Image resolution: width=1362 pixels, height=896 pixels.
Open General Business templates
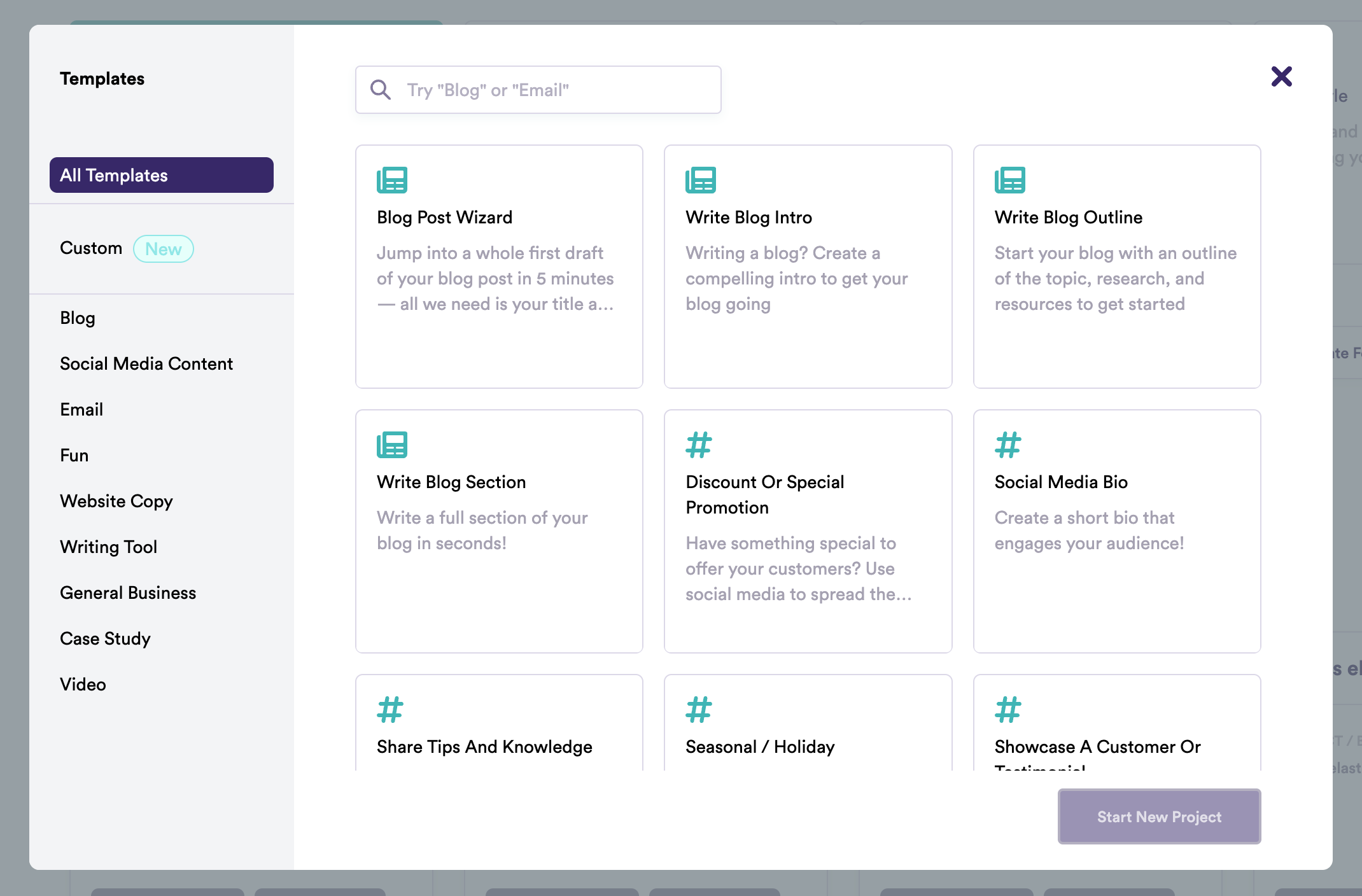tap(128, 592)
